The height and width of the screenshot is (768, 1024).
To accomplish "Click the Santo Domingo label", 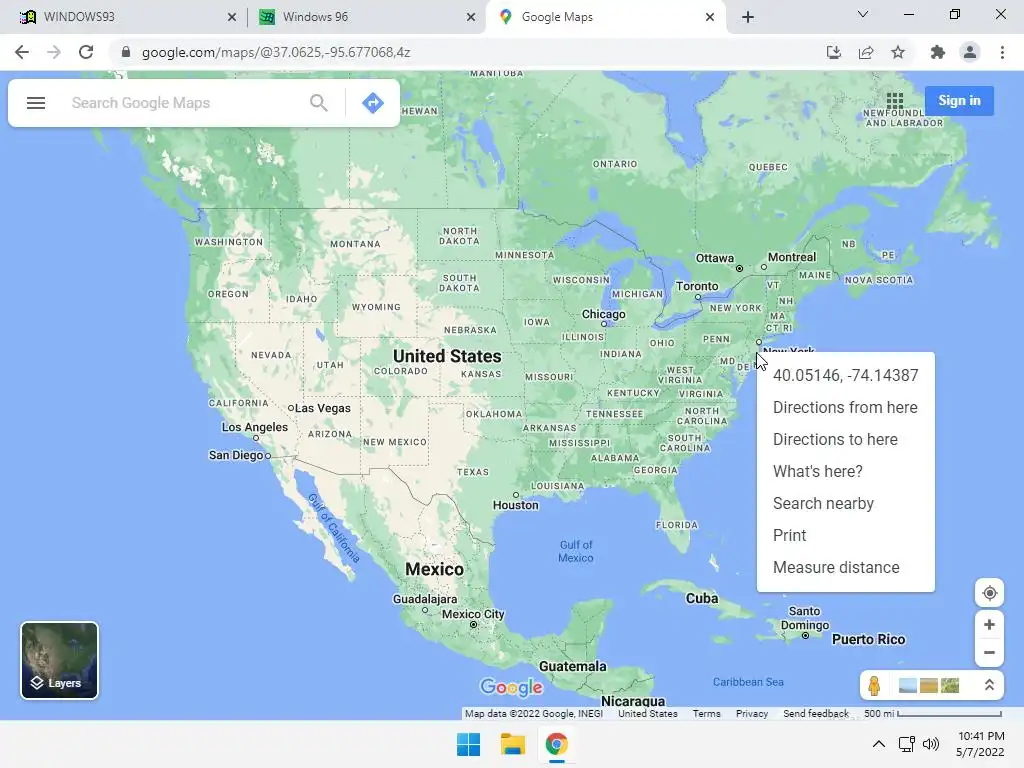I will coord(805,618).
